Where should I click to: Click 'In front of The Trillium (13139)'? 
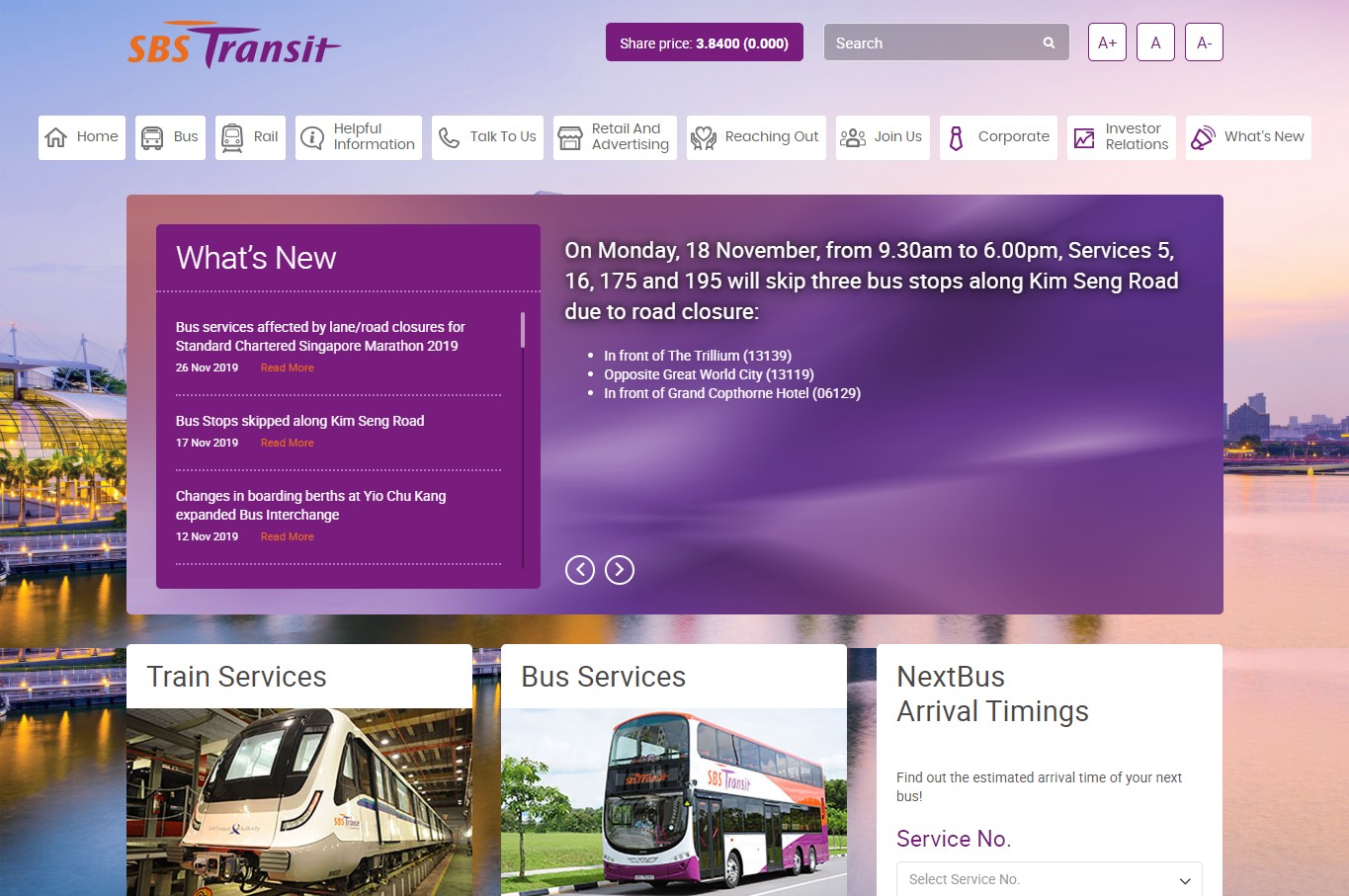click(x=698, y=356)
